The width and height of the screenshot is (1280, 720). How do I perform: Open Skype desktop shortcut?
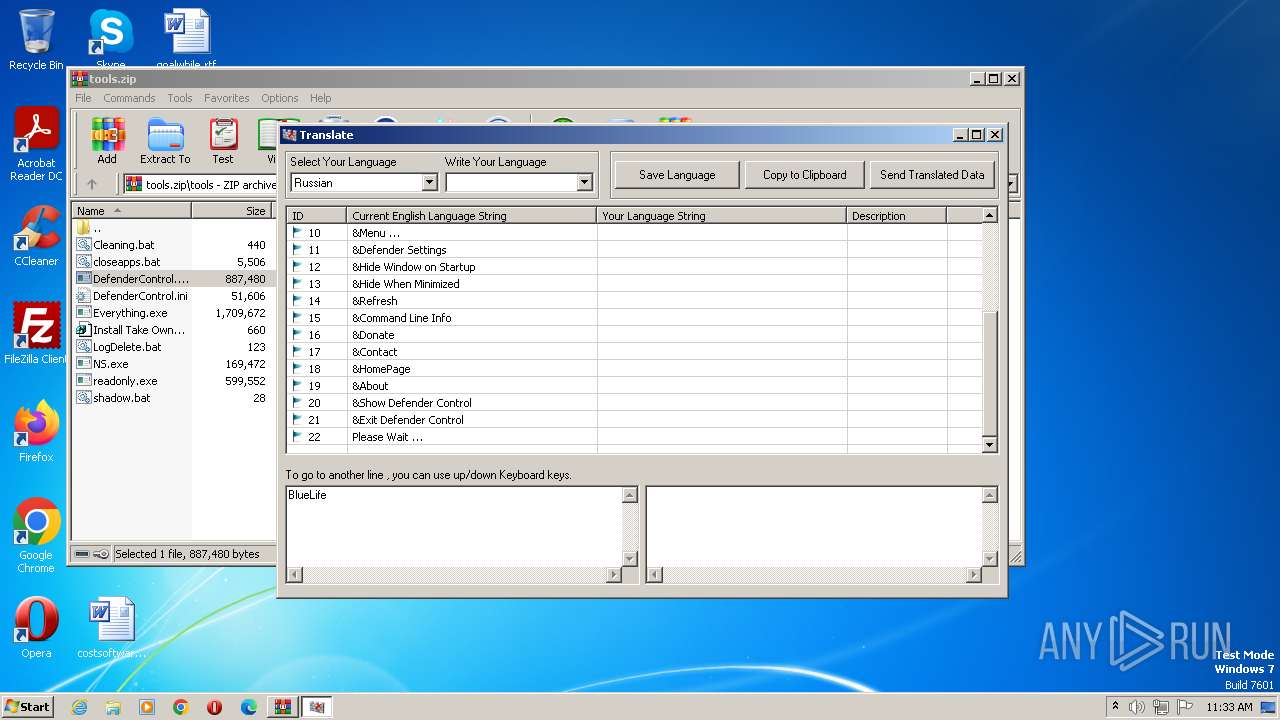[110, 40]
